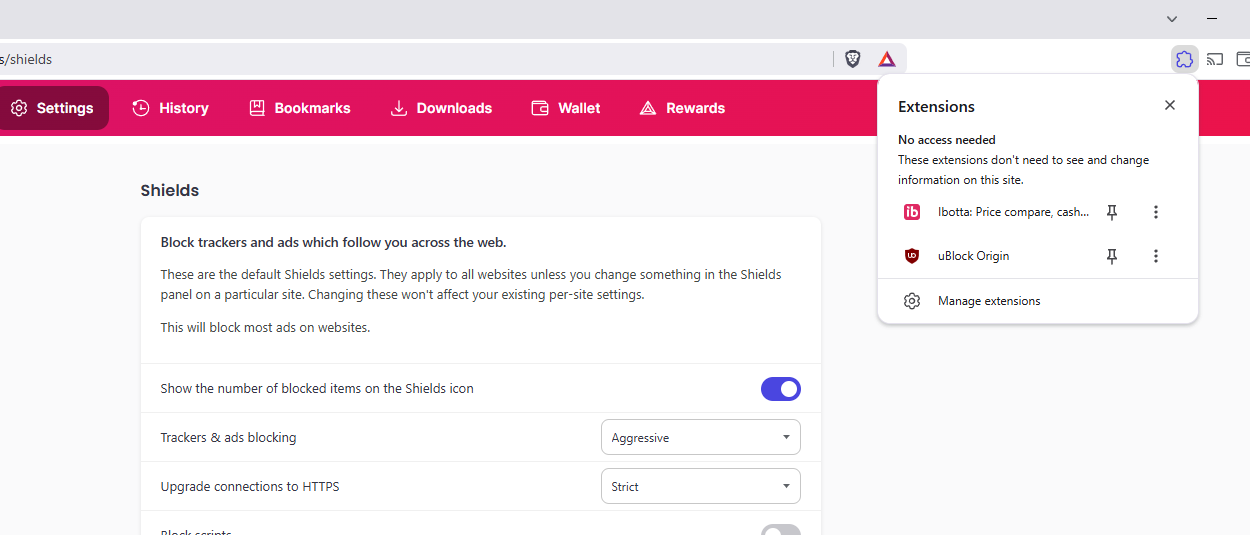This screenshot has width=1250, height=535.
Task: Open Upgrade connections to HTTPS dropdown
Action: (x=700, y=486)
